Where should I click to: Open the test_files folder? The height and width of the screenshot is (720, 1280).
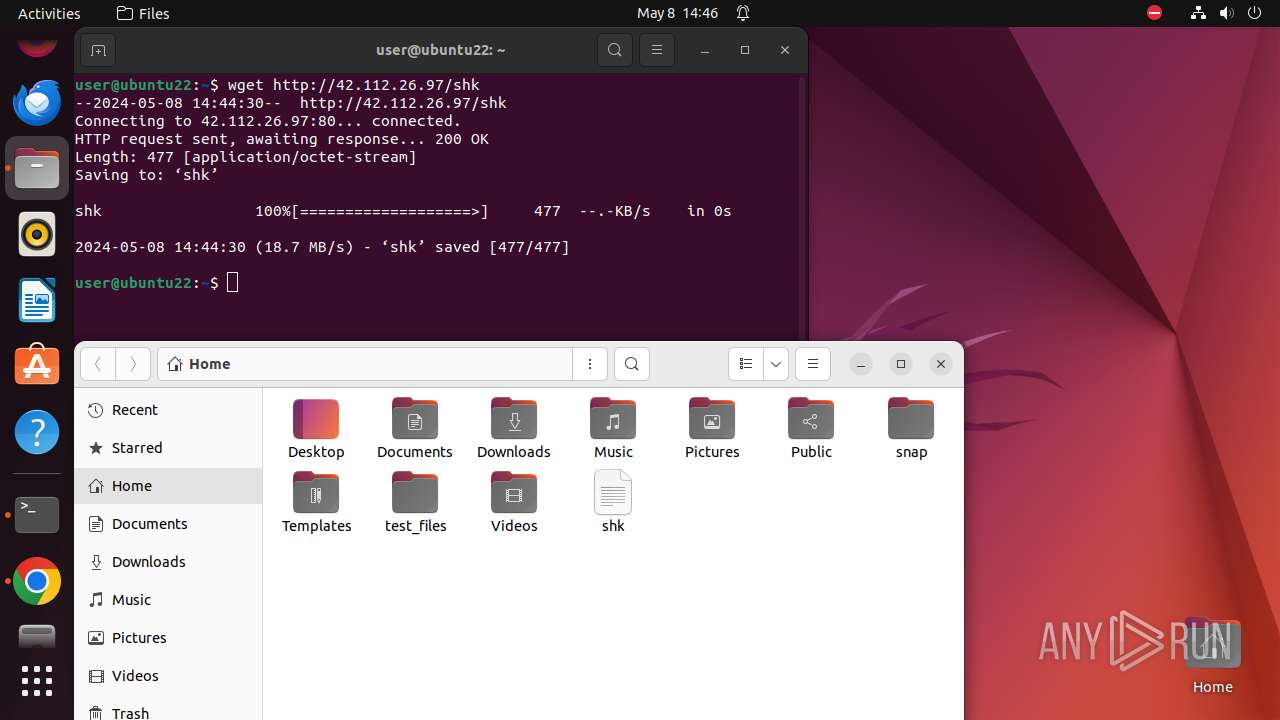(x=415, y=503)
